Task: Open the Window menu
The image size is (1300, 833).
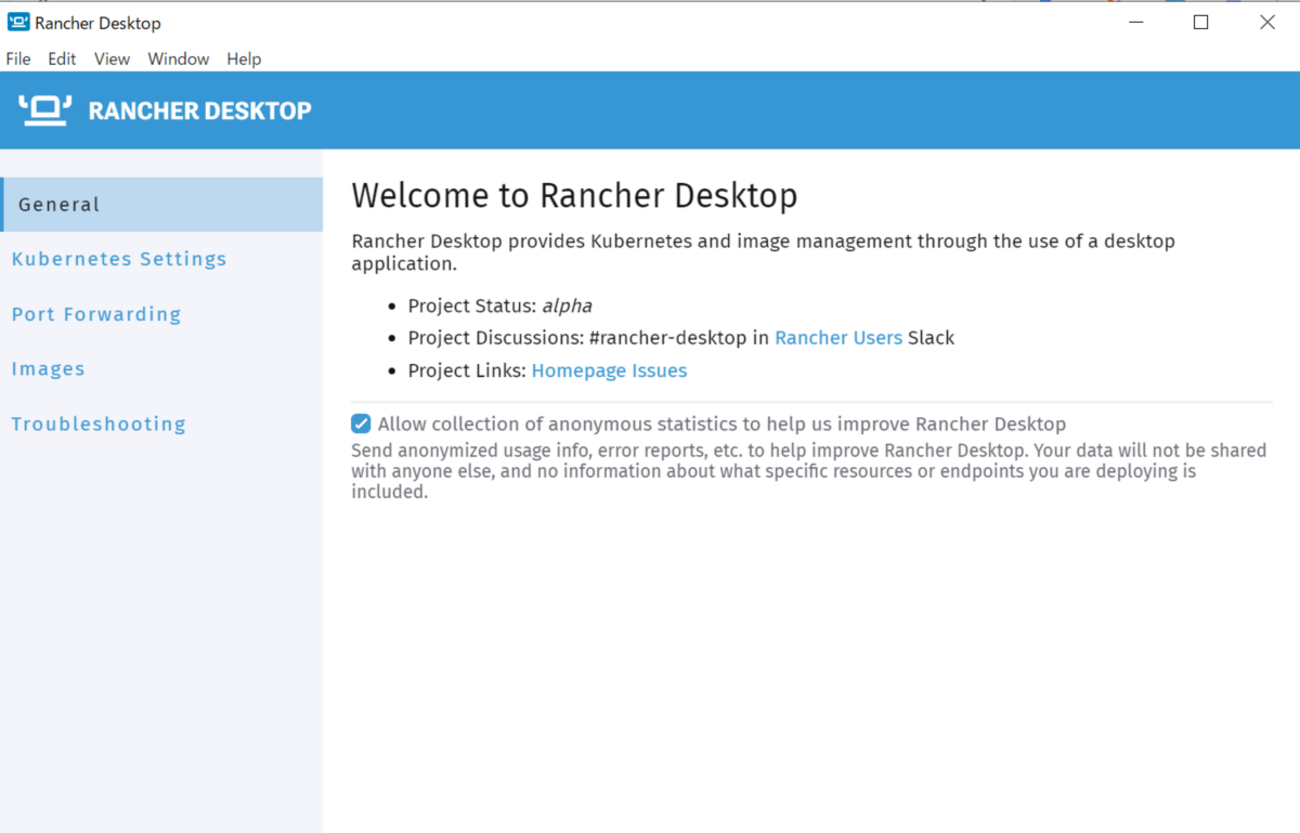Action: click(178, 59)
